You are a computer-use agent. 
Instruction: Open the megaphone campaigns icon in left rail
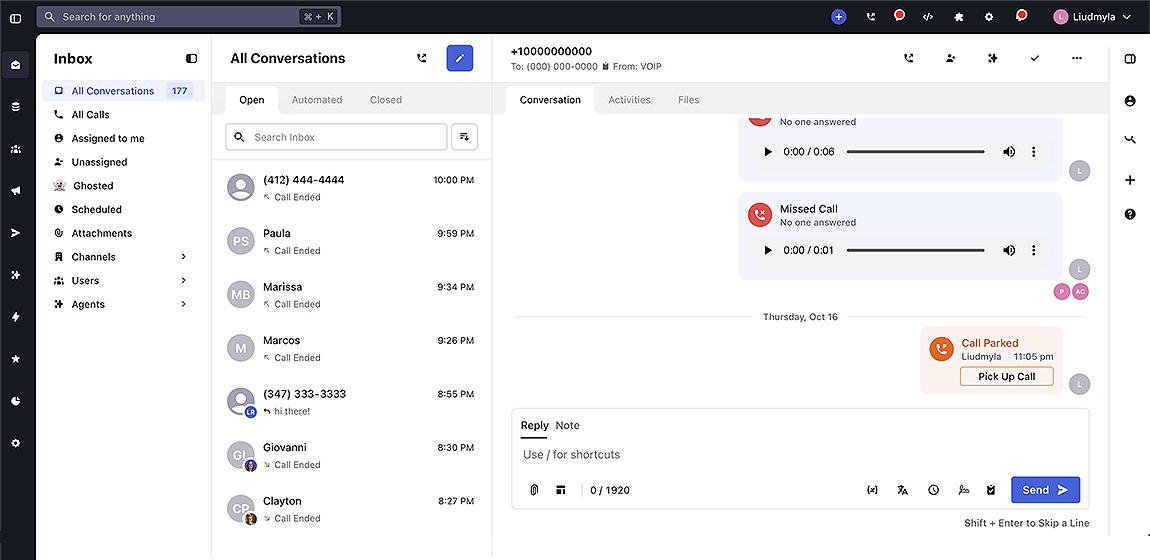pyautogui.click(x=15, y=191)
